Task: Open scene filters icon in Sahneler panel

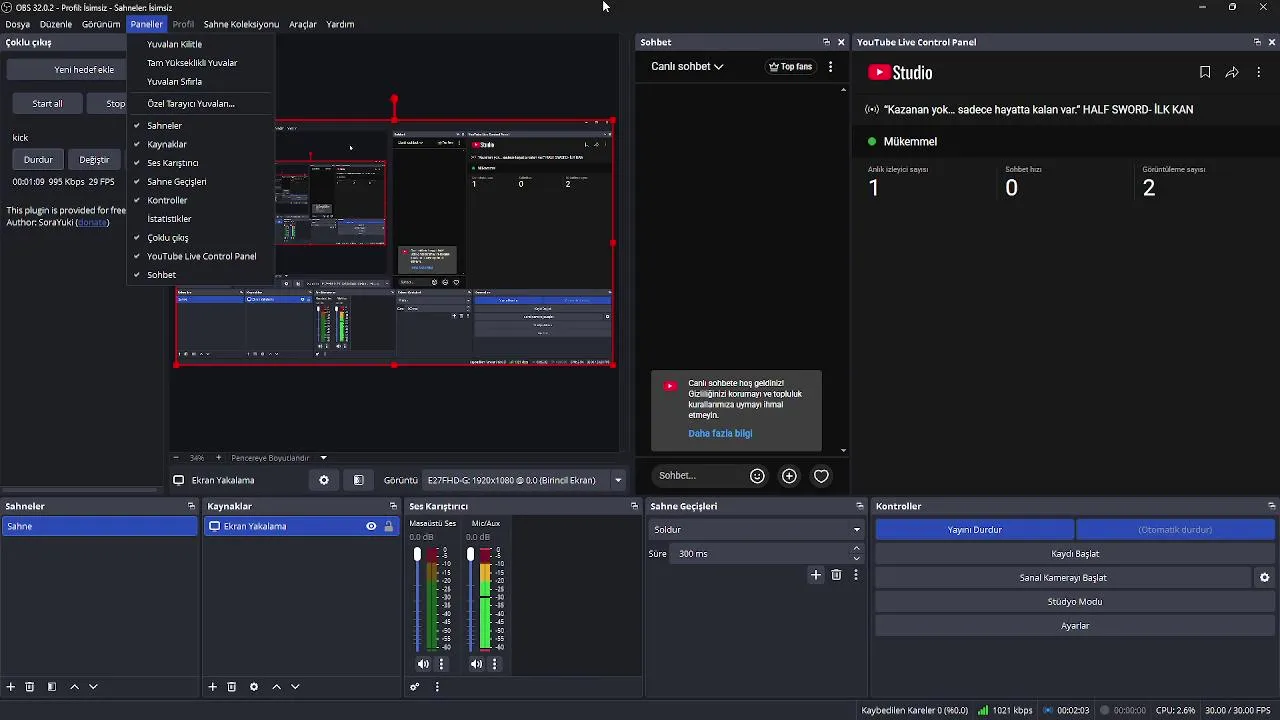Action: coord(52,687)
